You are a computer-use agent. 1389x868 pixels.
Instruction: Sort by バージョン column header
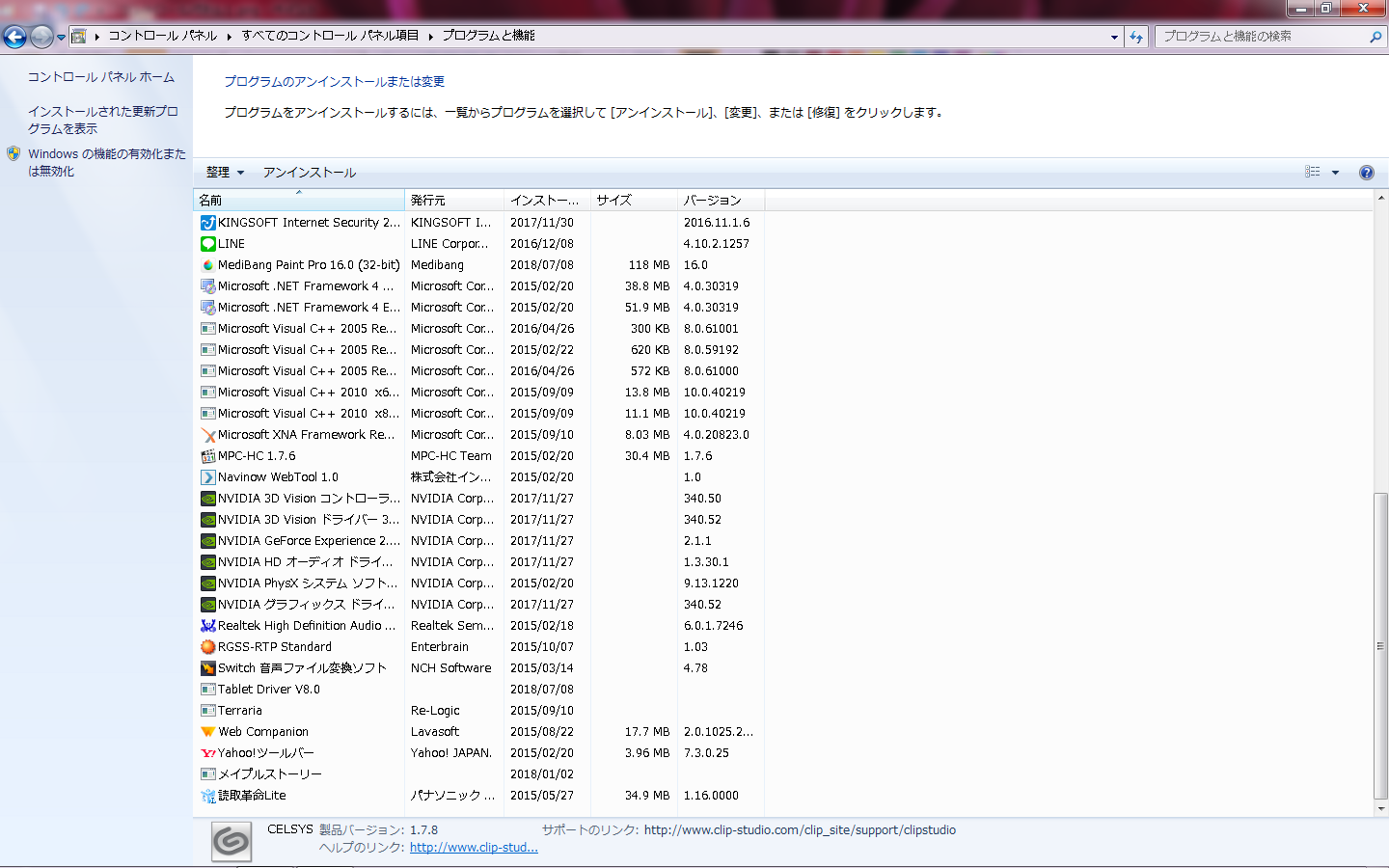(722, 200)
